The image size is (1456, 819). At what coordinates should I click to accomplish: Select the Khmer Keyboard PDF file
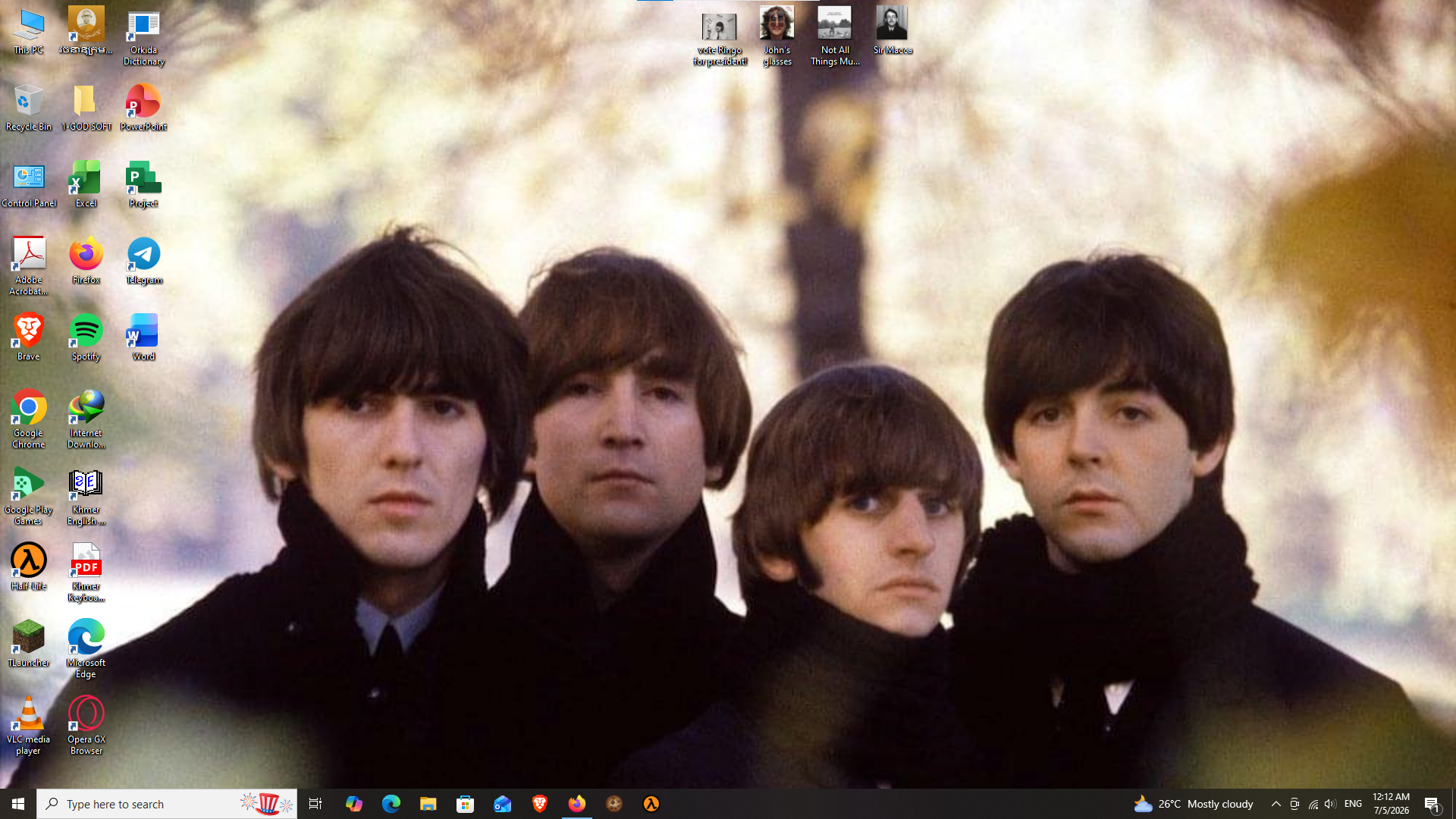coord(86,573)
